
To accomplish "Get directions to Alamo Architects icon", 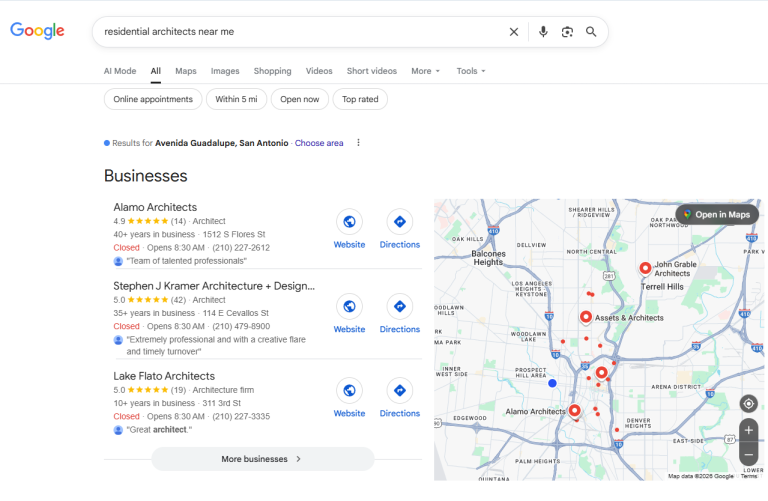I will click(400, 221).
